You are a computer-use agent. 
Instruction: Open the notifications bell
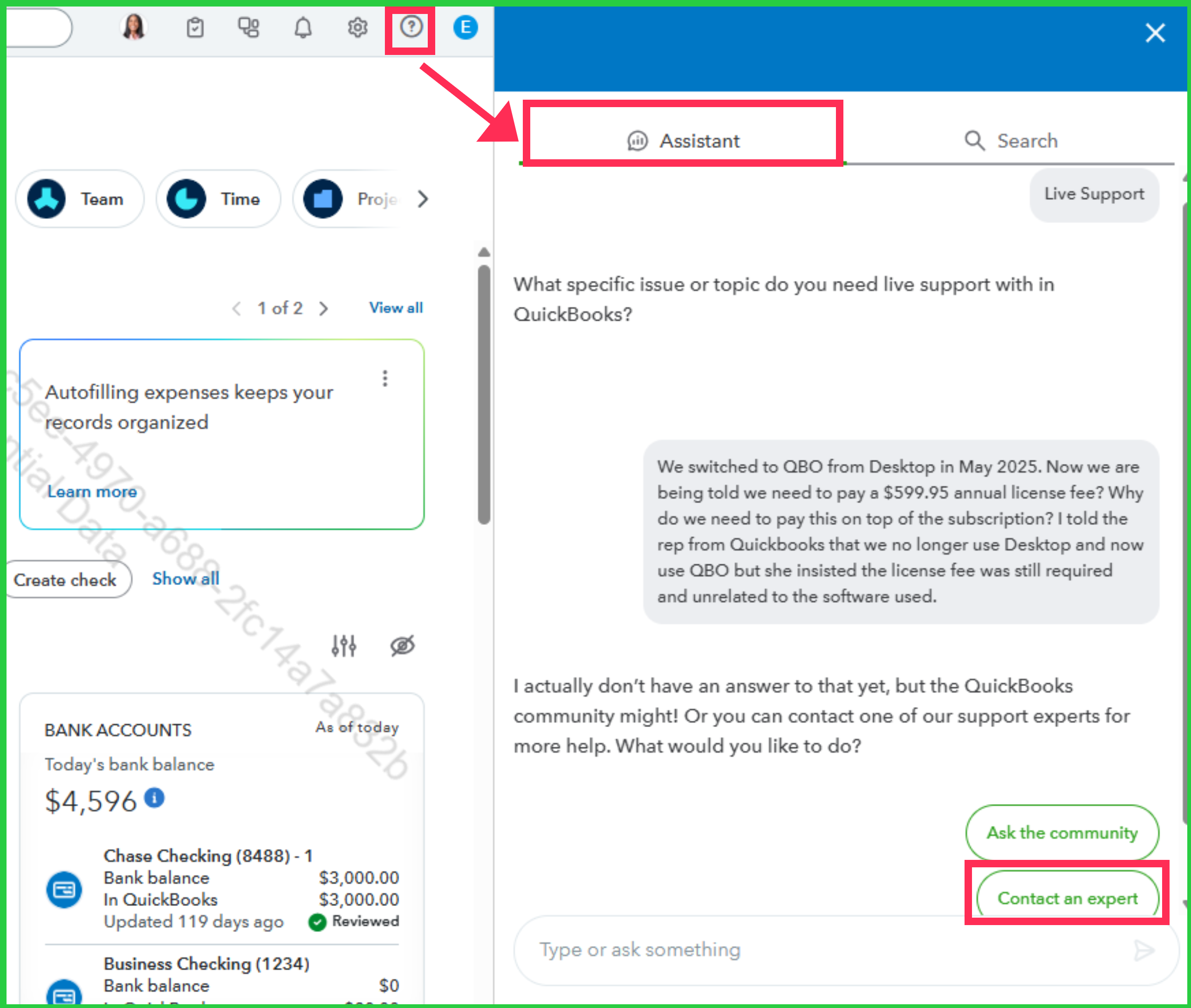point(303,27)
